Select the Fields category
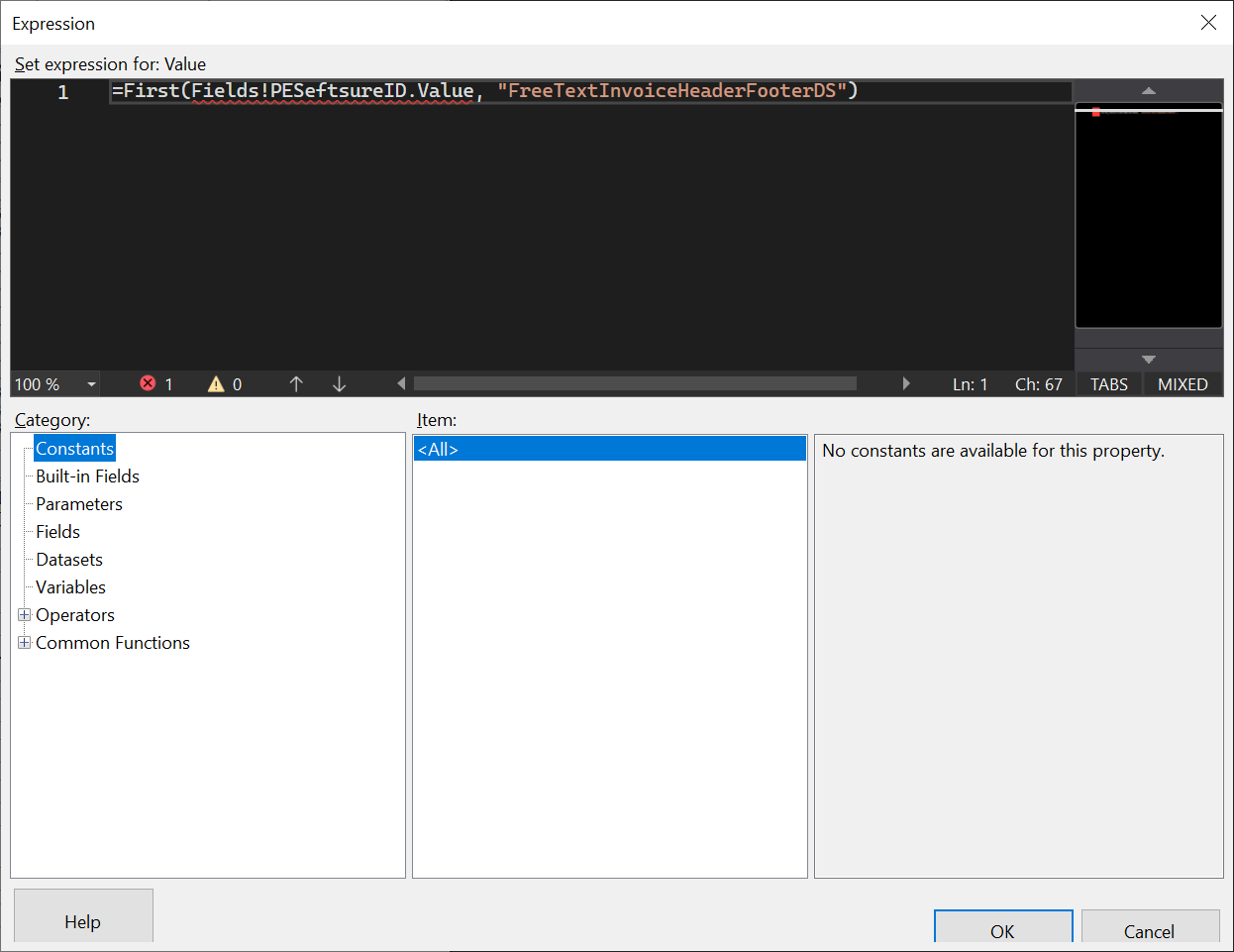 point(57,532)
